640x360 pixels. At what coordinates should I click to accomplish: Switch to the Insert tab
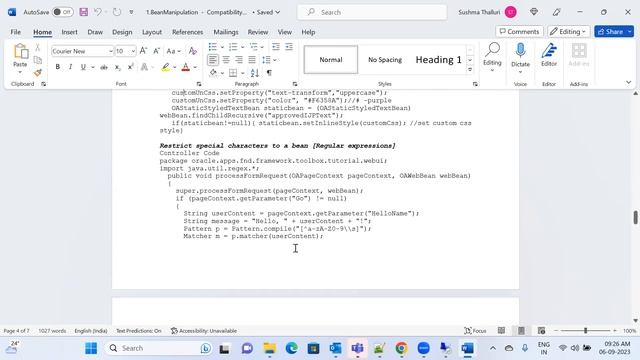[x=69, y=32]
